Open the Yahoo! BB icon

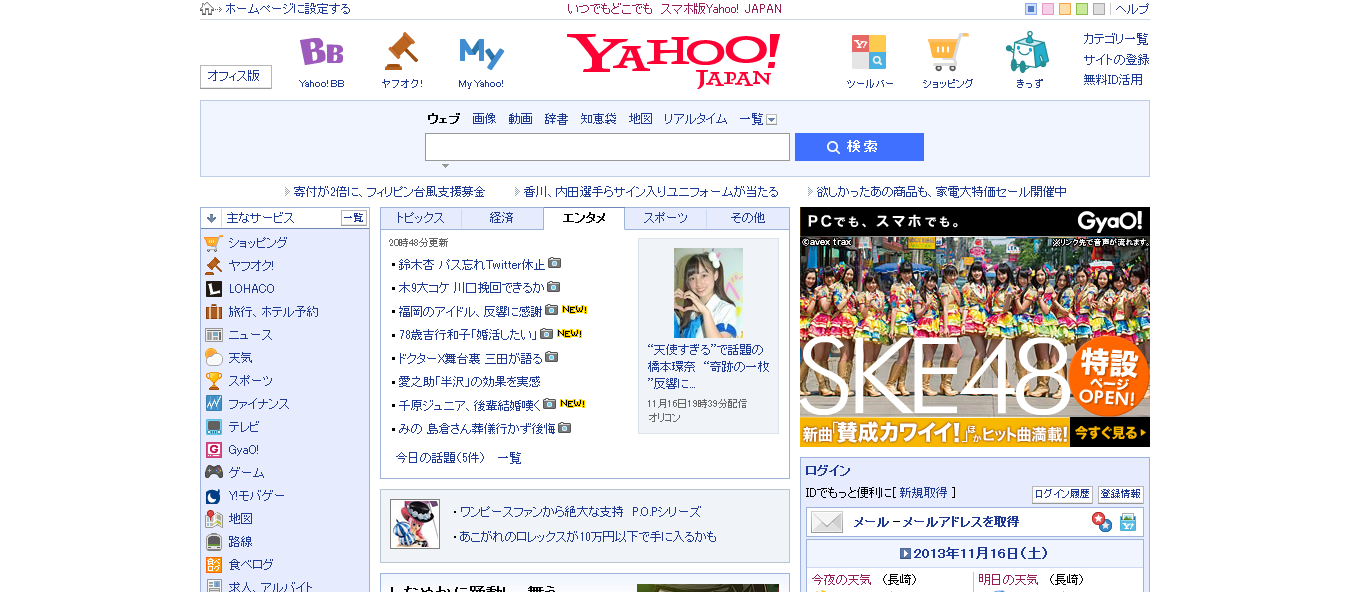pos(321,52)
